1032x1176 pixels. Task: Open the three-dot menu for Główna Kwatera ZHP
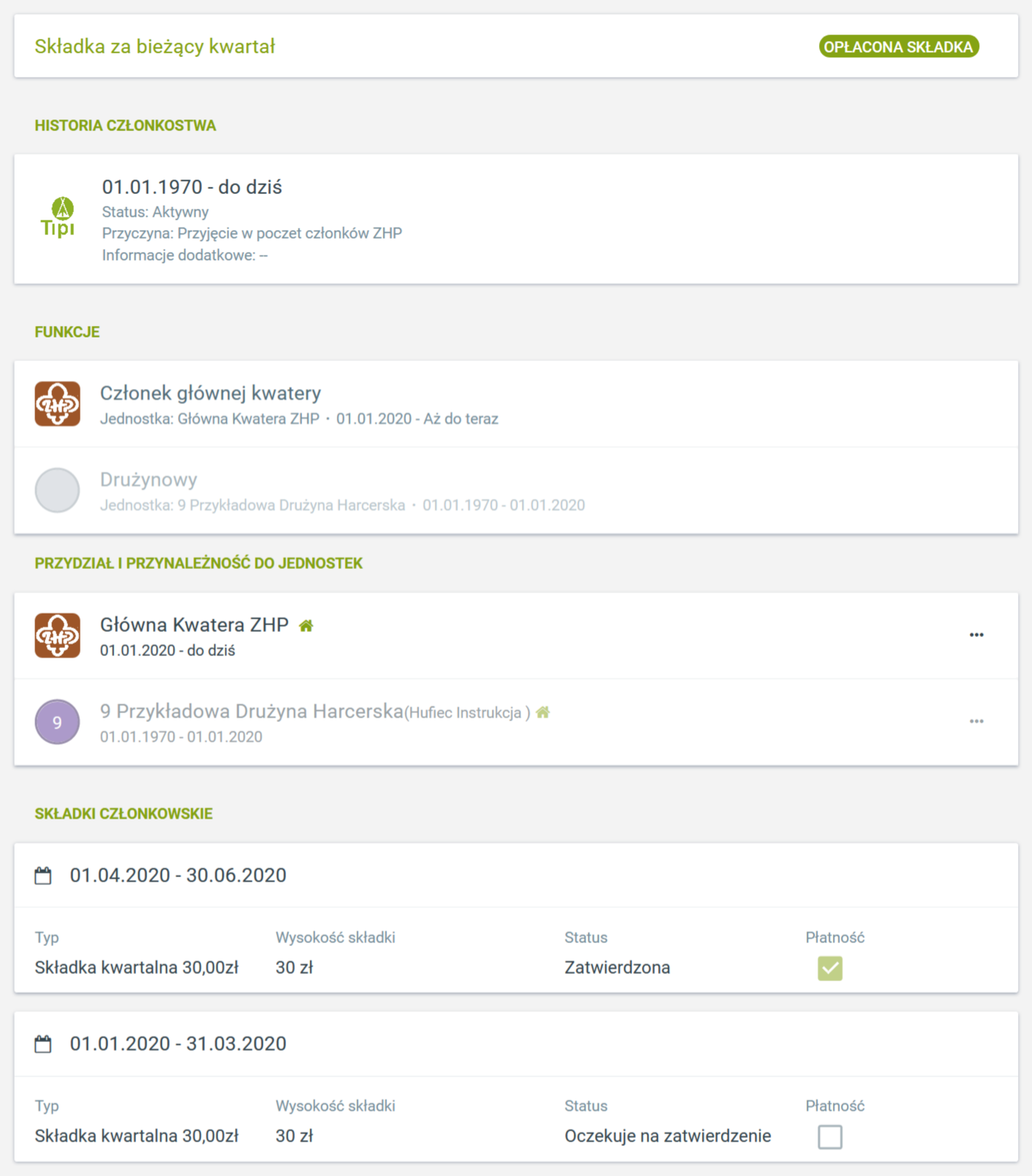coord(976,635)
